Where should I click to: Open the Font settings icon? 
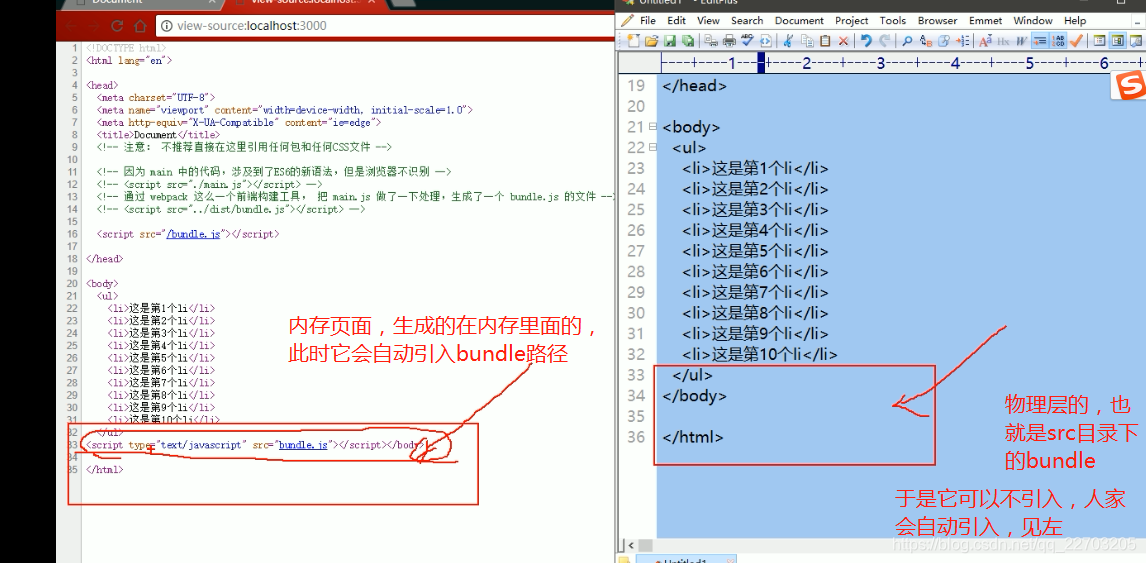tap(985, 41)
